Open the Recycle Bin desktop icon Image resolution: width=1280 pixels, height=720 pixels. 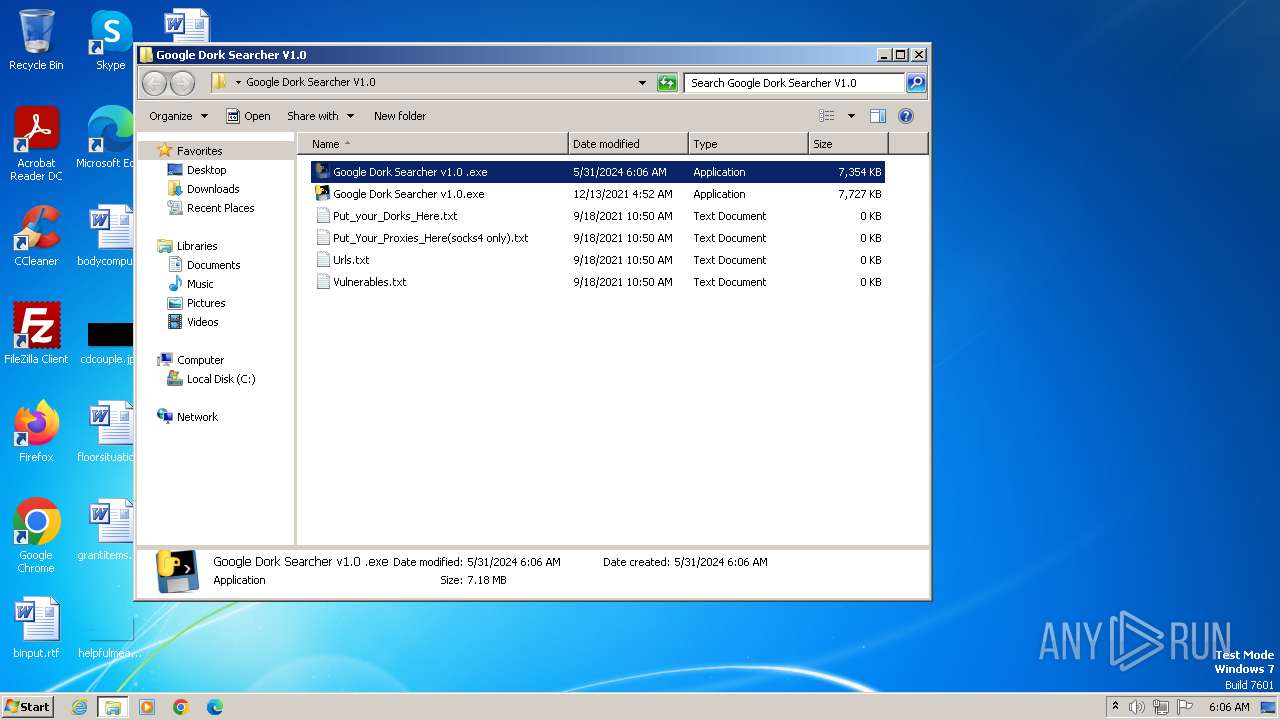click(36, 40)
